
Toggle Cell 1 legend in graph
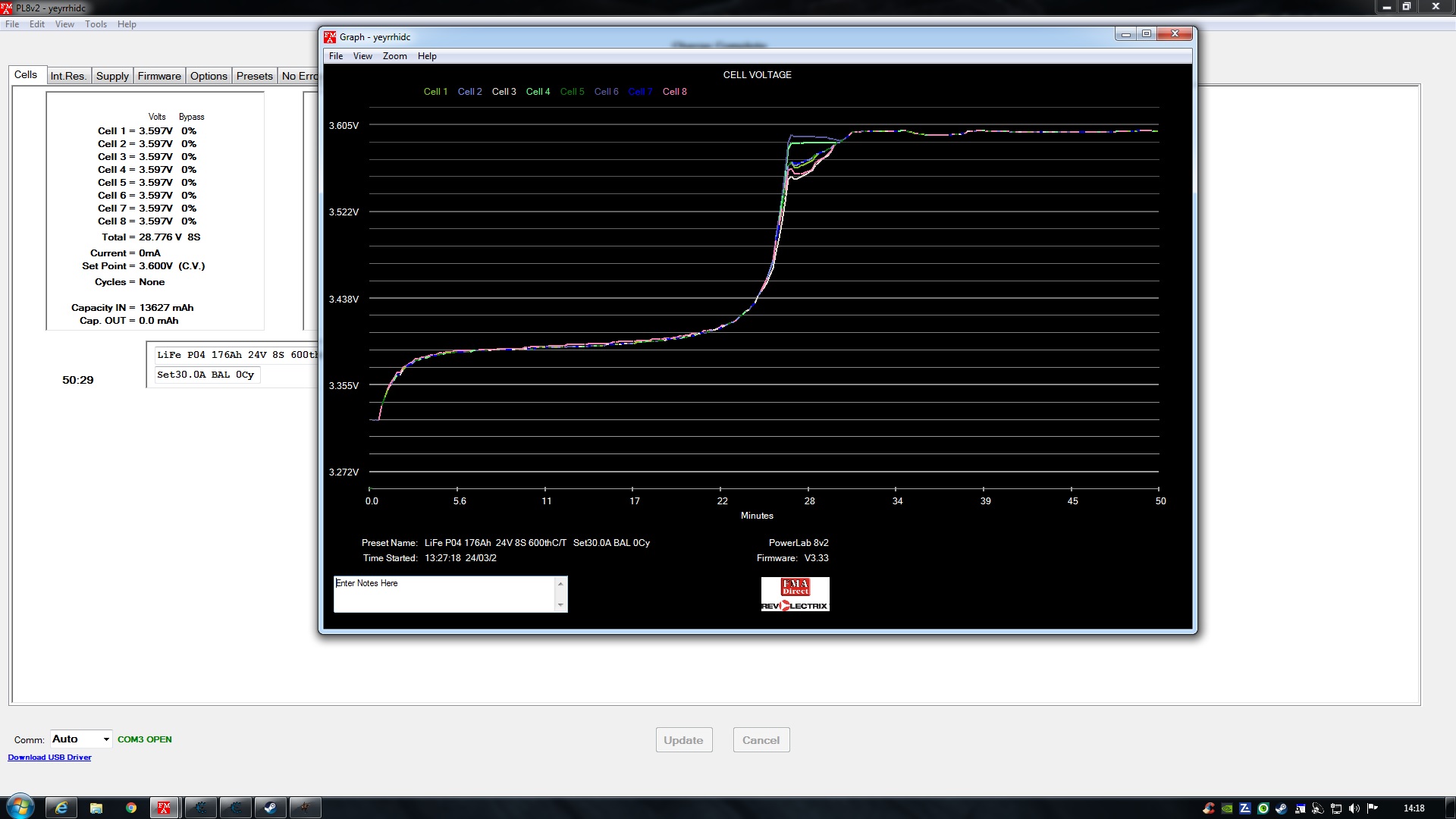[435, 92]
